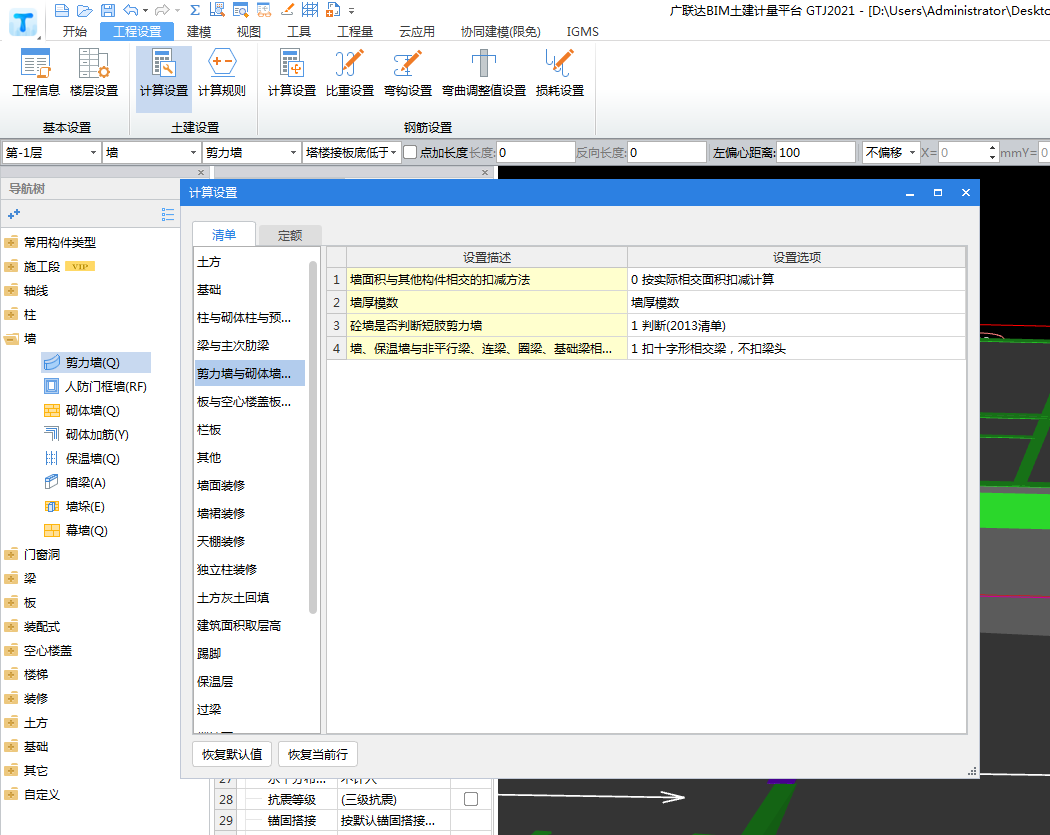This screenshot has height=835, width=1050.
Task: Click the Sigma summary calculation icon
Action: pos(195,10)
